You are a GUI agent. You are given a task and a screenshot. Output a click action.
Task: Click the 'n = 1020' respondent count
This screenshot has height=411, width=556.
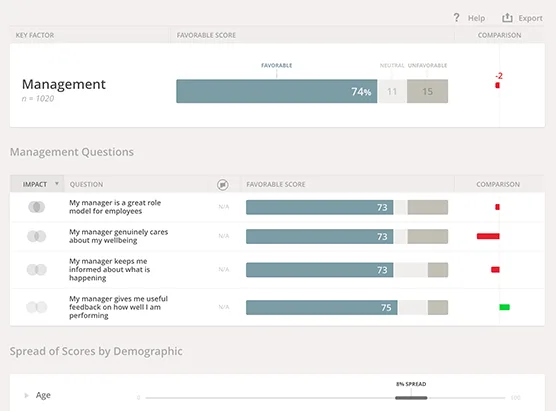tap(38, 99)
